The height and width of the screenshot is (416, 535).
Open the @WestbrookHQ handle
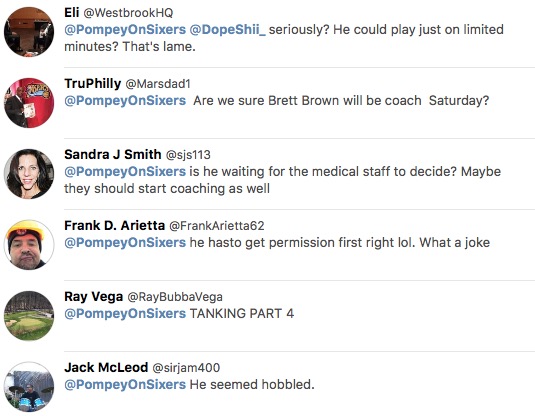128,13
